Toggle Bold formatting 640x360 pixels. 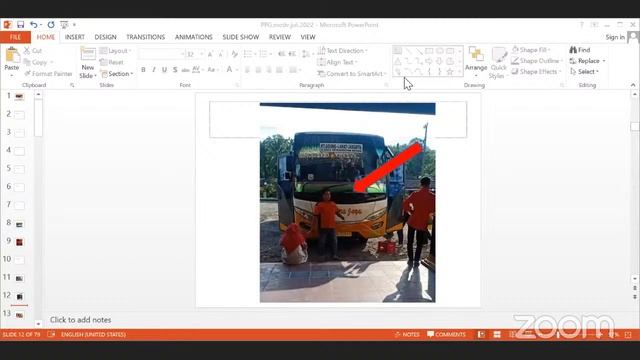click(143, 70)
